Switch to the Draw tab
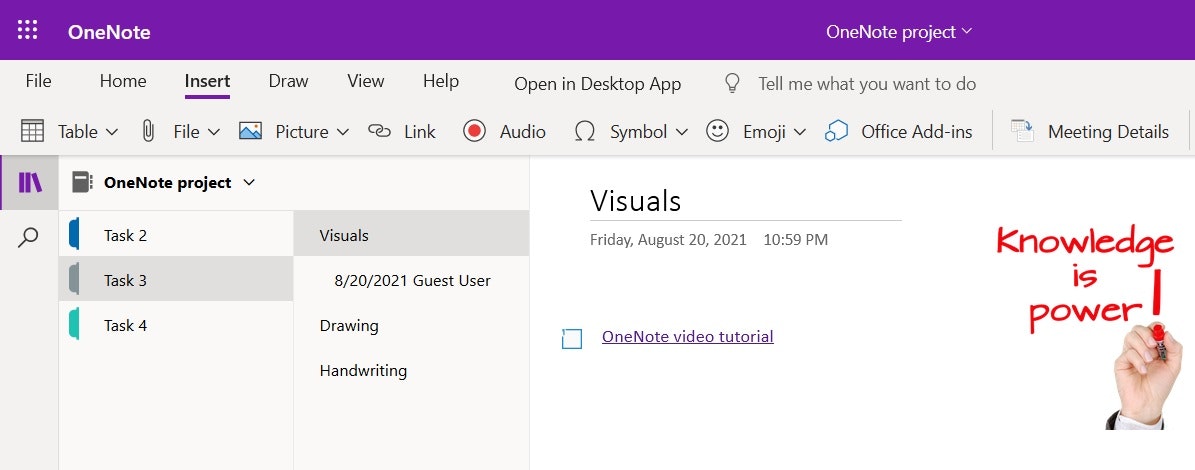Viewport: 1195px width, 470px height. tap(288, 82)
